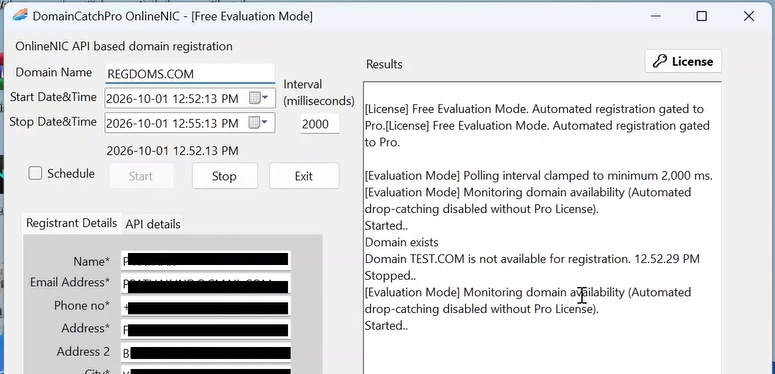The width and height of the screenshot is (775, 374).
Task: Click the Address* field
Action: tap(206, 329)
